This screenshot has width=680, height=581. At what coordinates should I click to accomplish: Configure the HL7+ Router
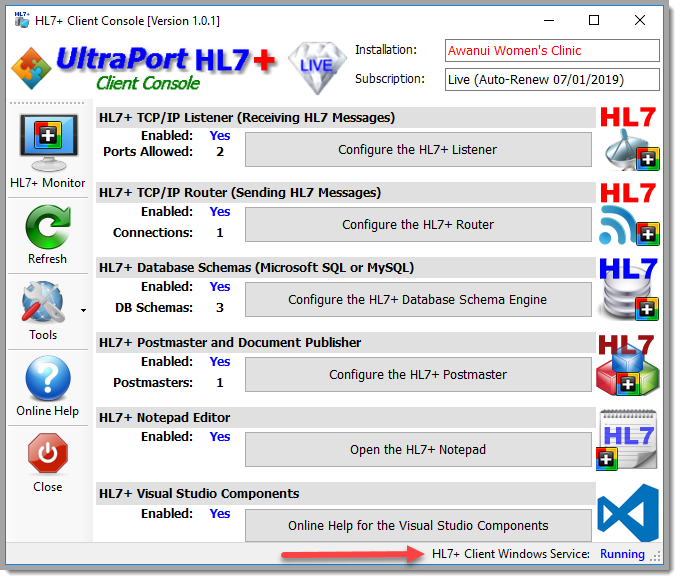[x=418, y=225]
